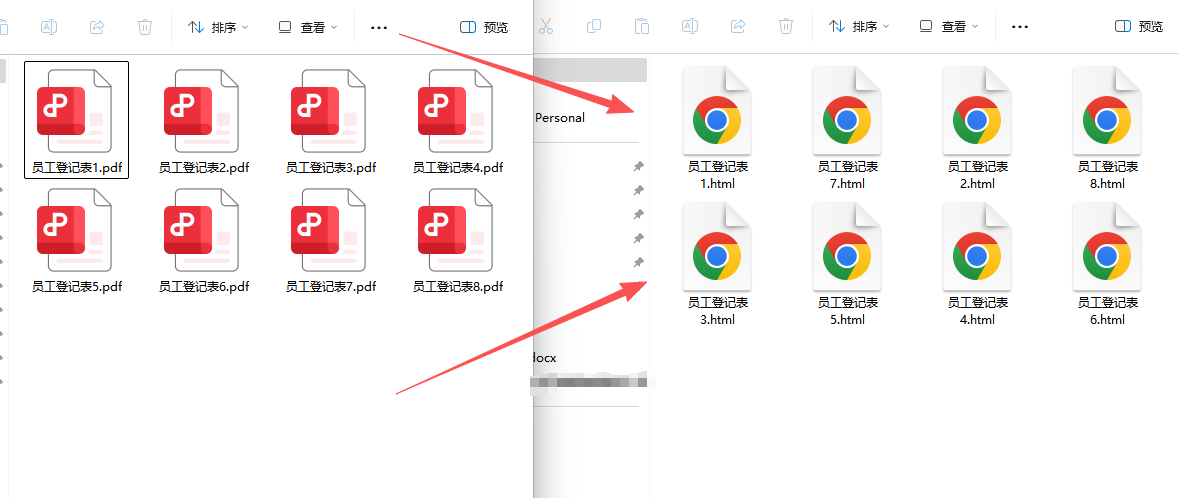Select the Chrome icon of 员工登记表2.html

tap(977, 111)
